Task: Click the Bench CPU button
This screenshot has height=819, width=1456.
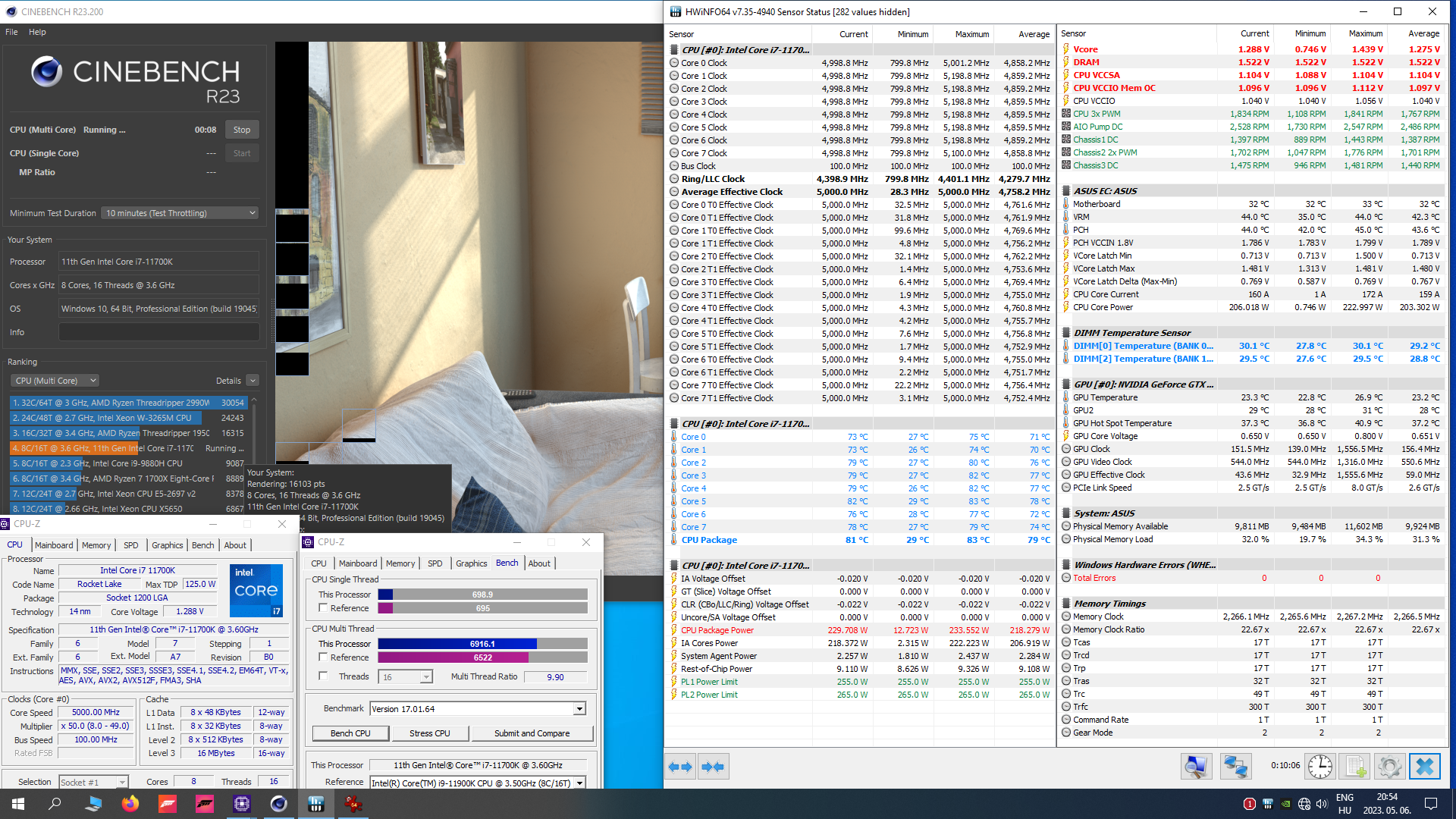Action: [350, 733]
